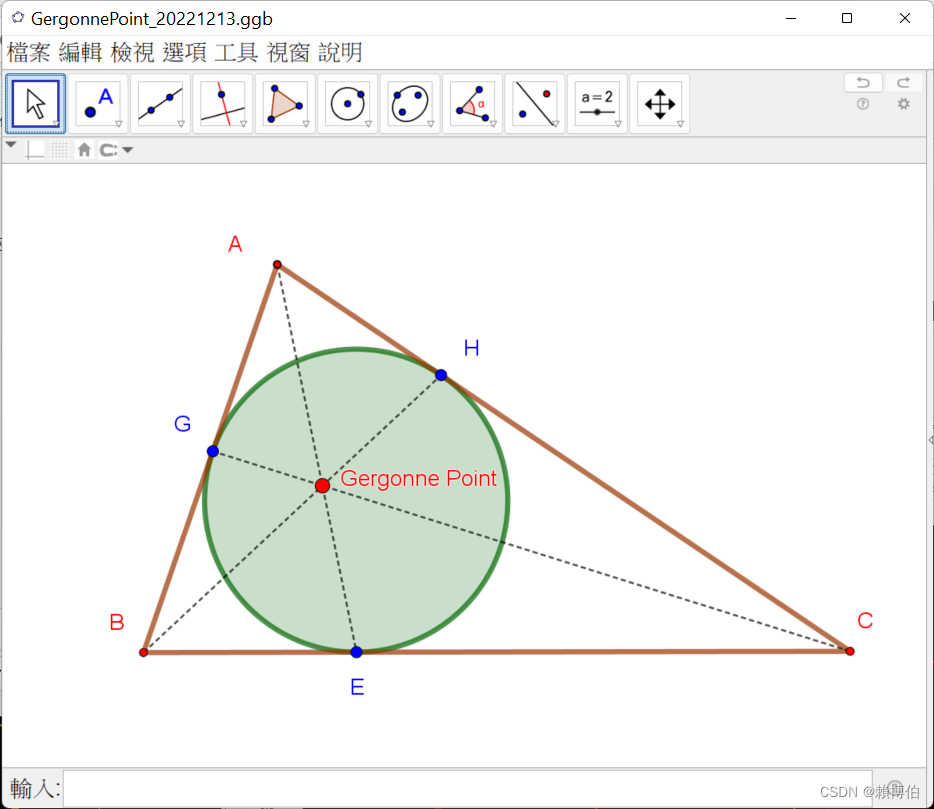Select the Move tool
Image resolution: width=934 pixels, height=809 pixels.
click(x=35, y=102)
